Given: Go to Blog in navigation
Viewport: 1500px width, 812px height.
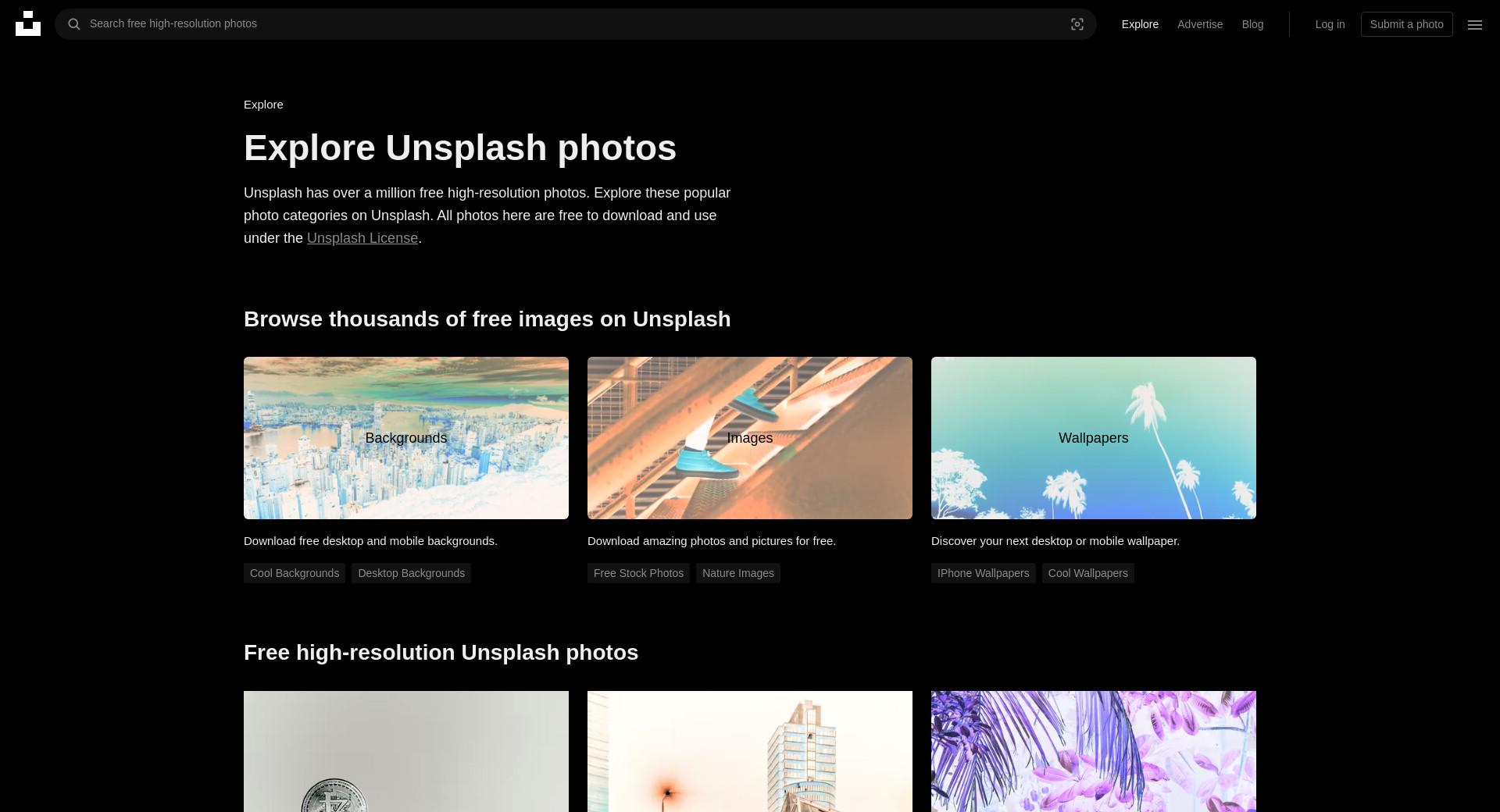Looking at the screenshot, I should [1252, 24].
